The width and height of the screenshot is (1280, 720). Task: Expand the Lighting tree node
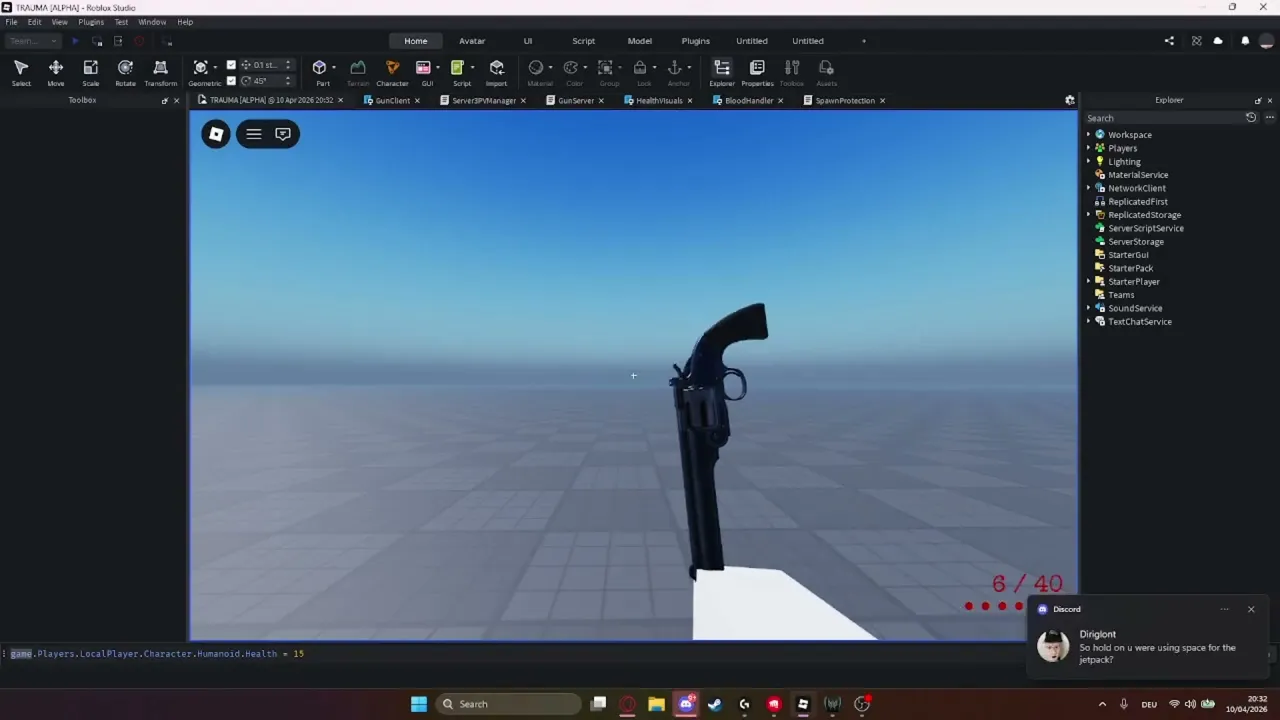click(1088, 161)
